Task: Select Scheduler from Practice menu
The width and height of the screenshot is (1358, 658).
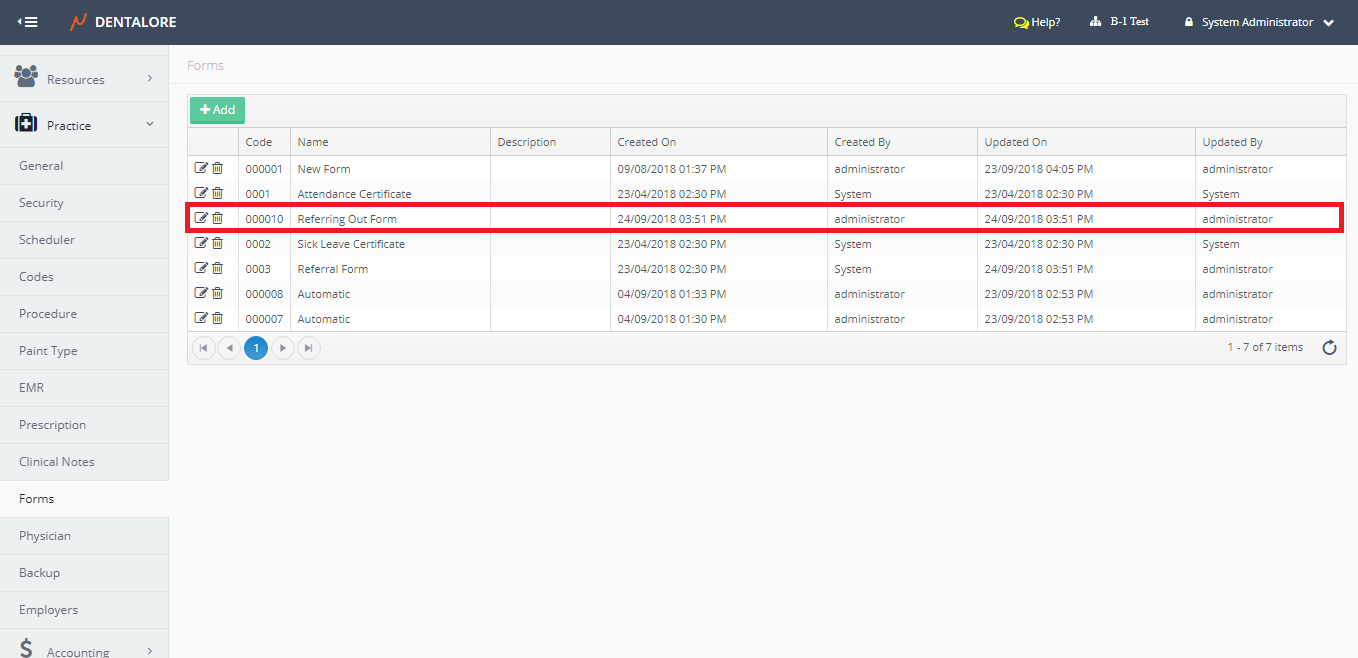Action: coord(47,240)
